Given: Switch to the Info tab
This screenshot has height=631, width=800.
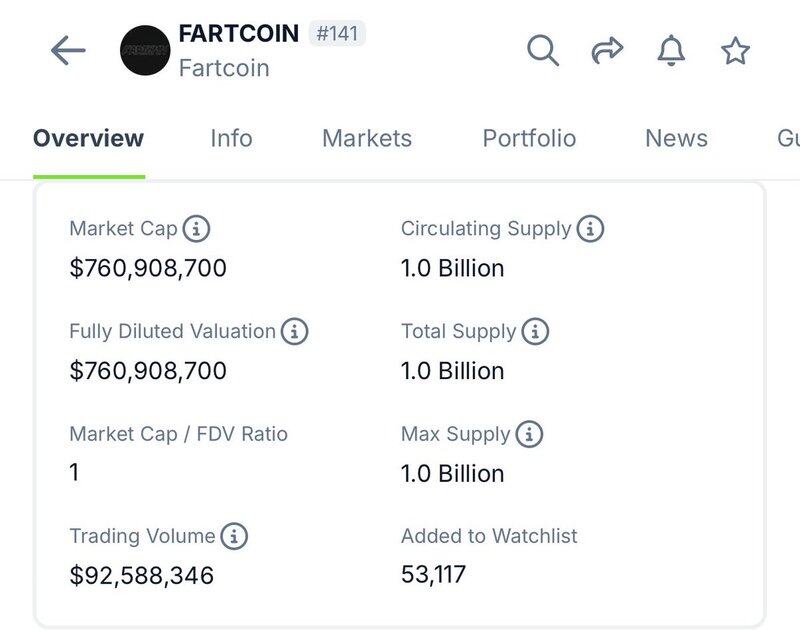Looking at the screenshot, I should [231, 138].
